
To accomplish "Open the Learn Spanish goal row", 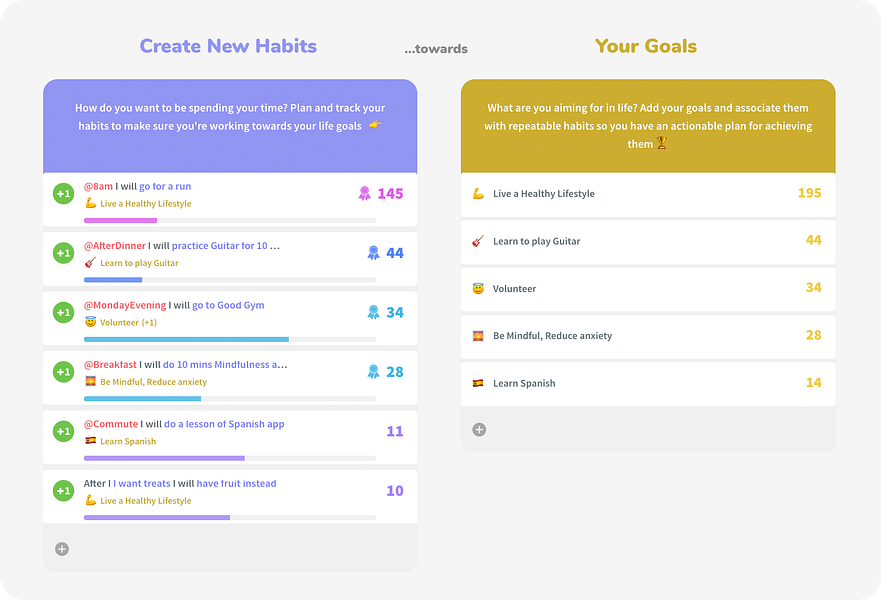I will click(648, 384).
